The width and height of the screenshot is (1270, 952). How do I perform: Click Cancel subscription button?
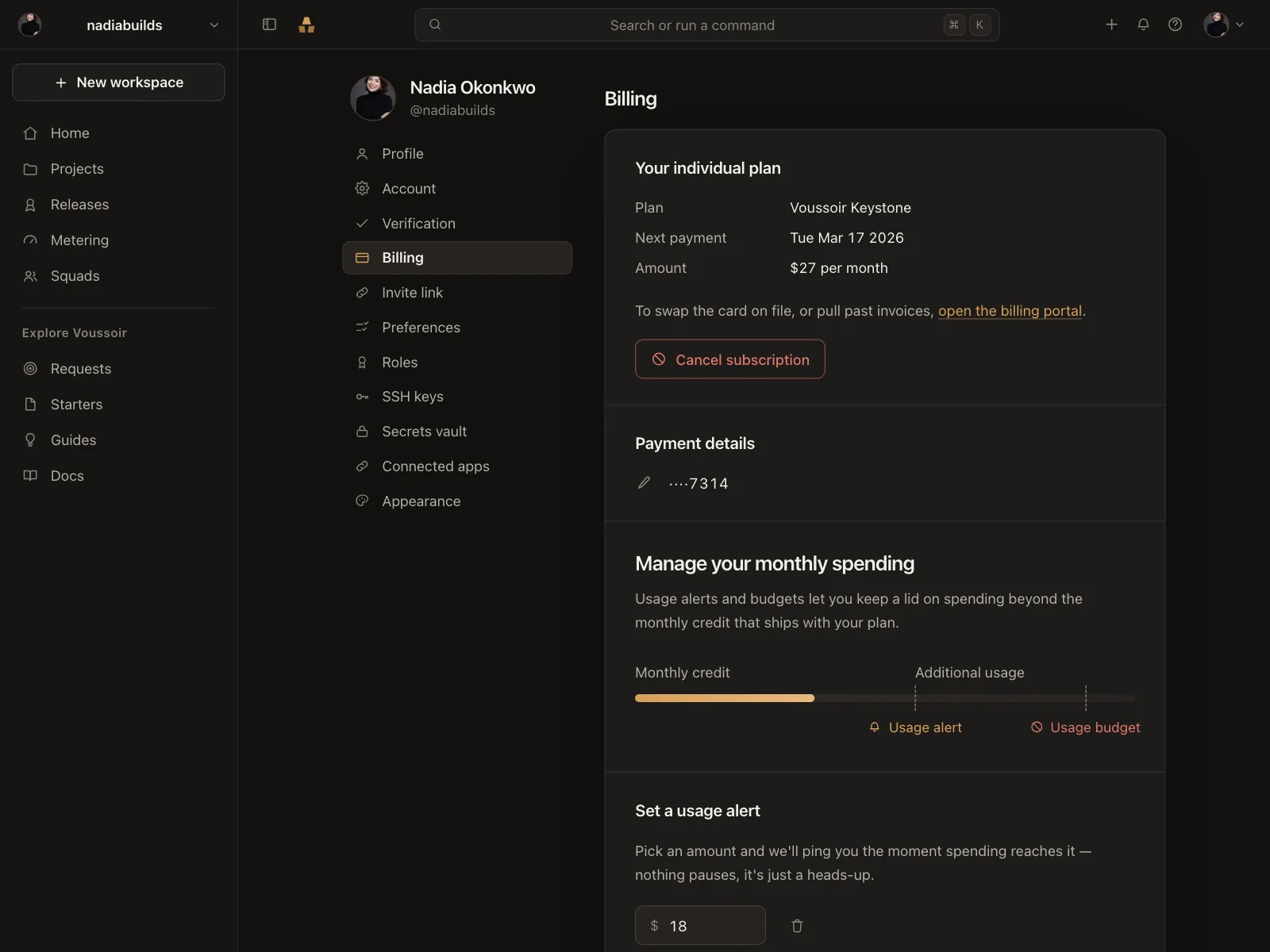(729, 359)
